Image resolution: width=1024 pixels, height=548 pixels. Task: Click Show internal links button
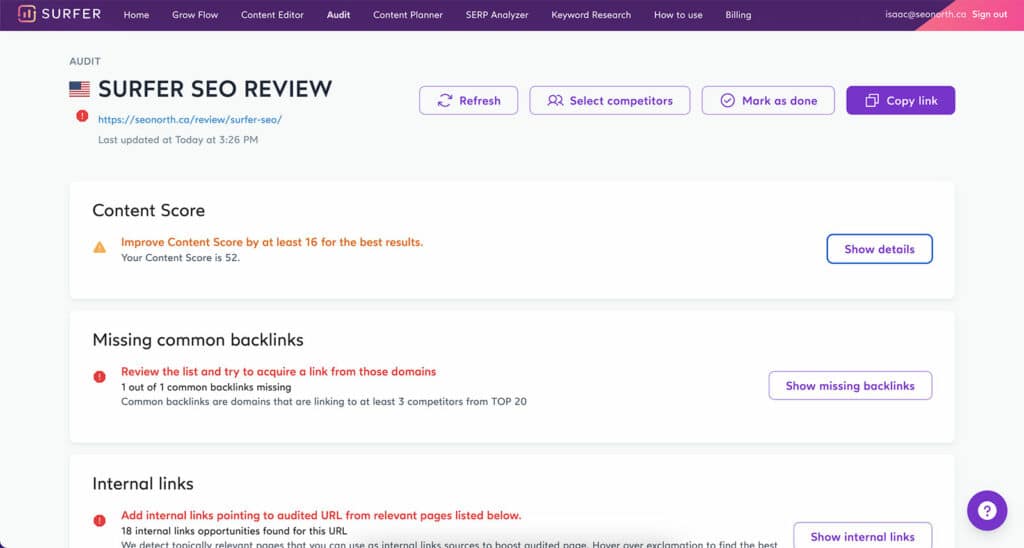point(862,536)
